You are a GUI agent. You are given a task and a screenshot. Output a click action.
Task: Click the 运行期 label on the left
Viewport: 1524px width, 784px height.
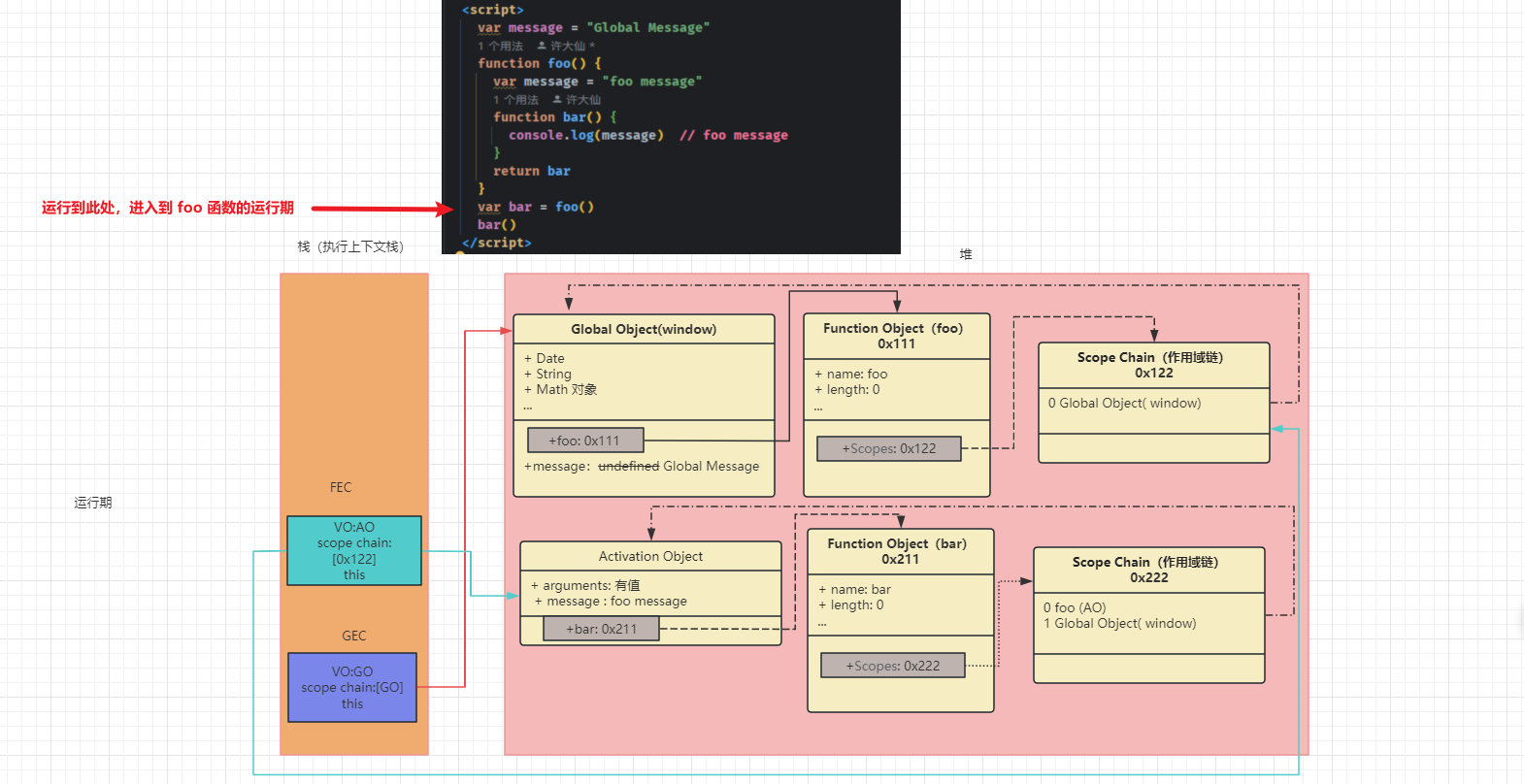pyautogui.click(x=93, y=503)
